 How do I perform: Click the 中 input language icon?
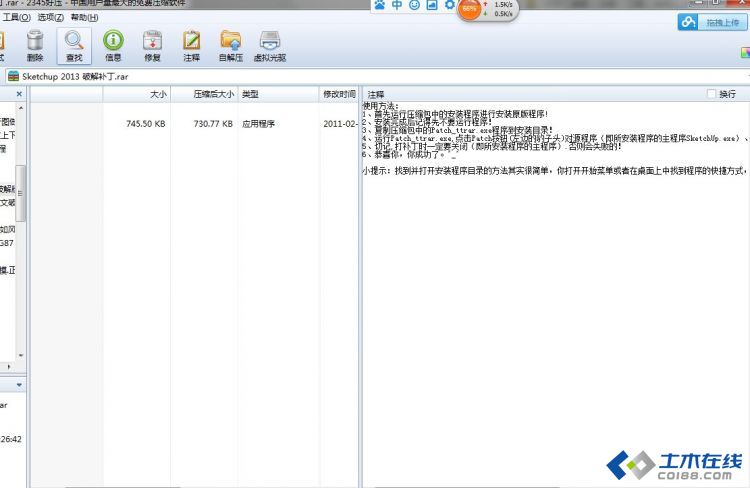(397, 5)
